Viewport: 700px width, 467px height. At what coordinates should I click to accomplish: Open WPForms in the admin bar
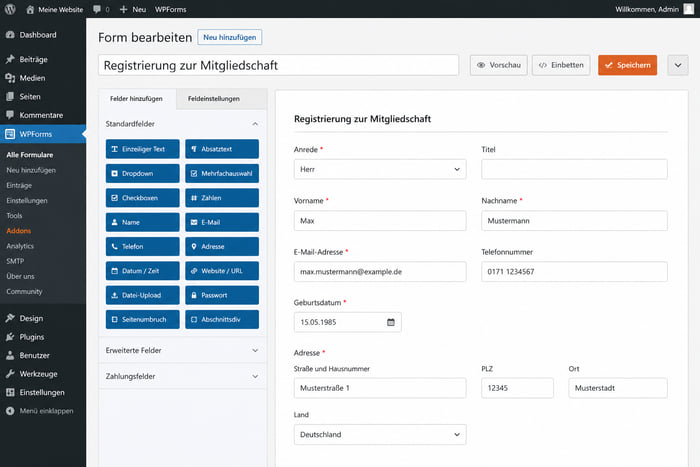[171, 9]
